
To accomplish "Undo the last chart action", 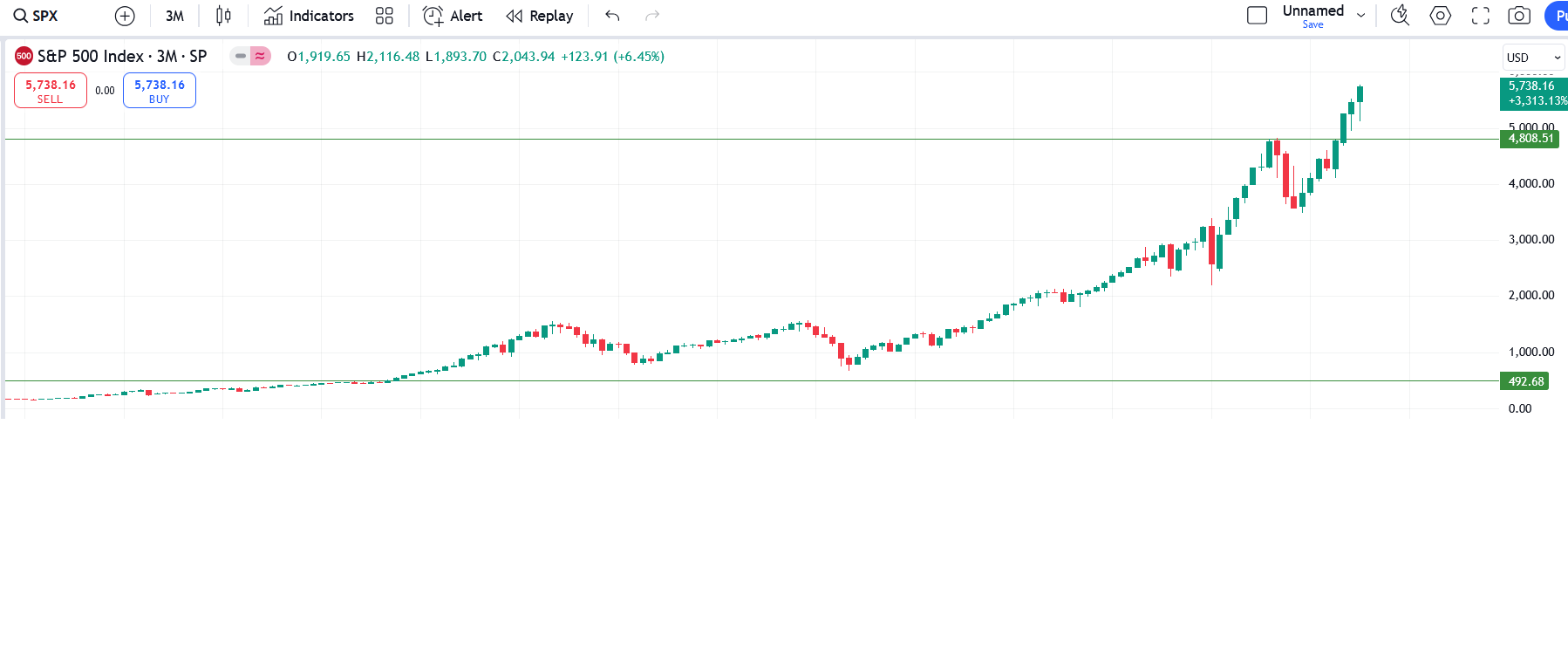I will [612, 16].
